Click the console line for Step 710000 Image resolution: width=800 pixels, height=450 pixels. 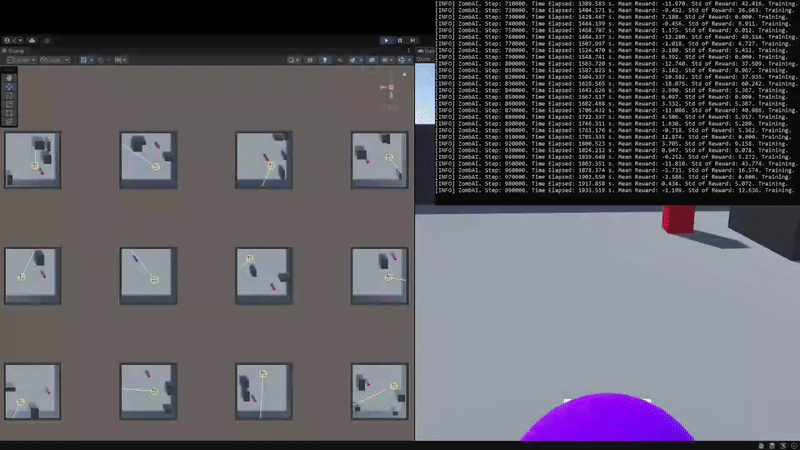pos(615,4)
